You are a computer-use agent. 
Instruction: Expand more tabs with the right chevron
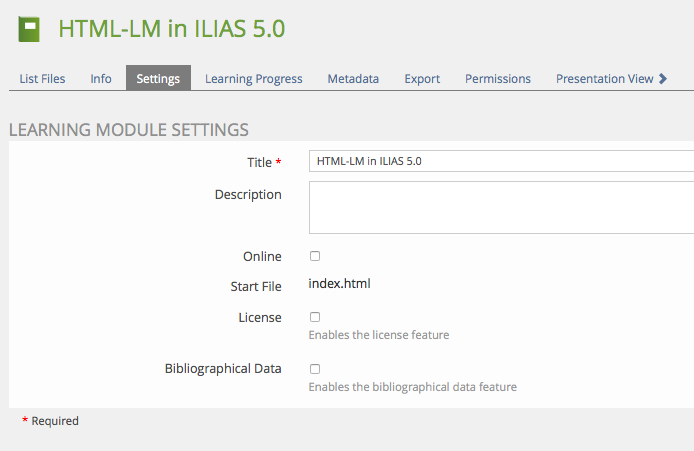pos(663,79)
